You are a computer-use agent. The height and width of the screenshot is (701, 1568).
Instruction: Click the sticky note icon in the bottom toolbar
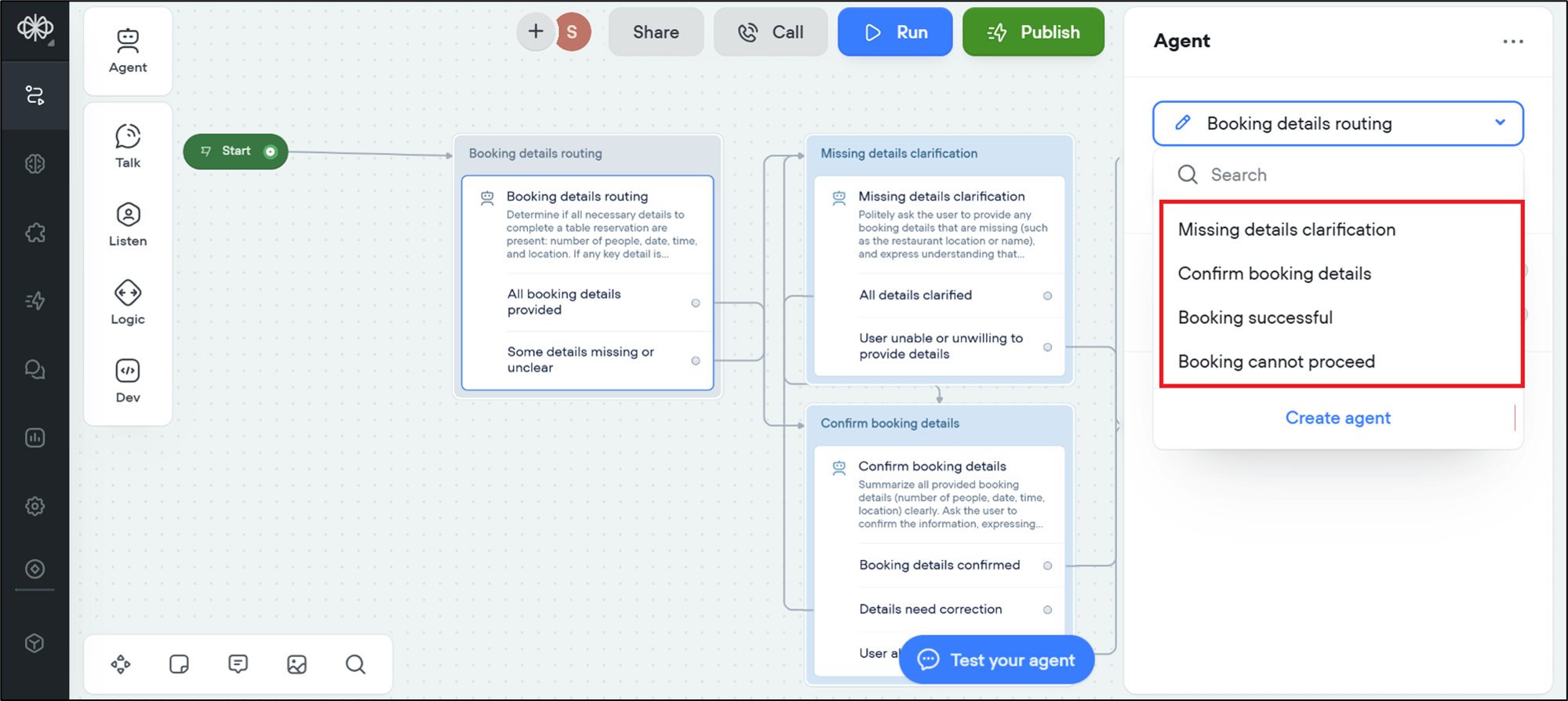[x=179, y=664]
